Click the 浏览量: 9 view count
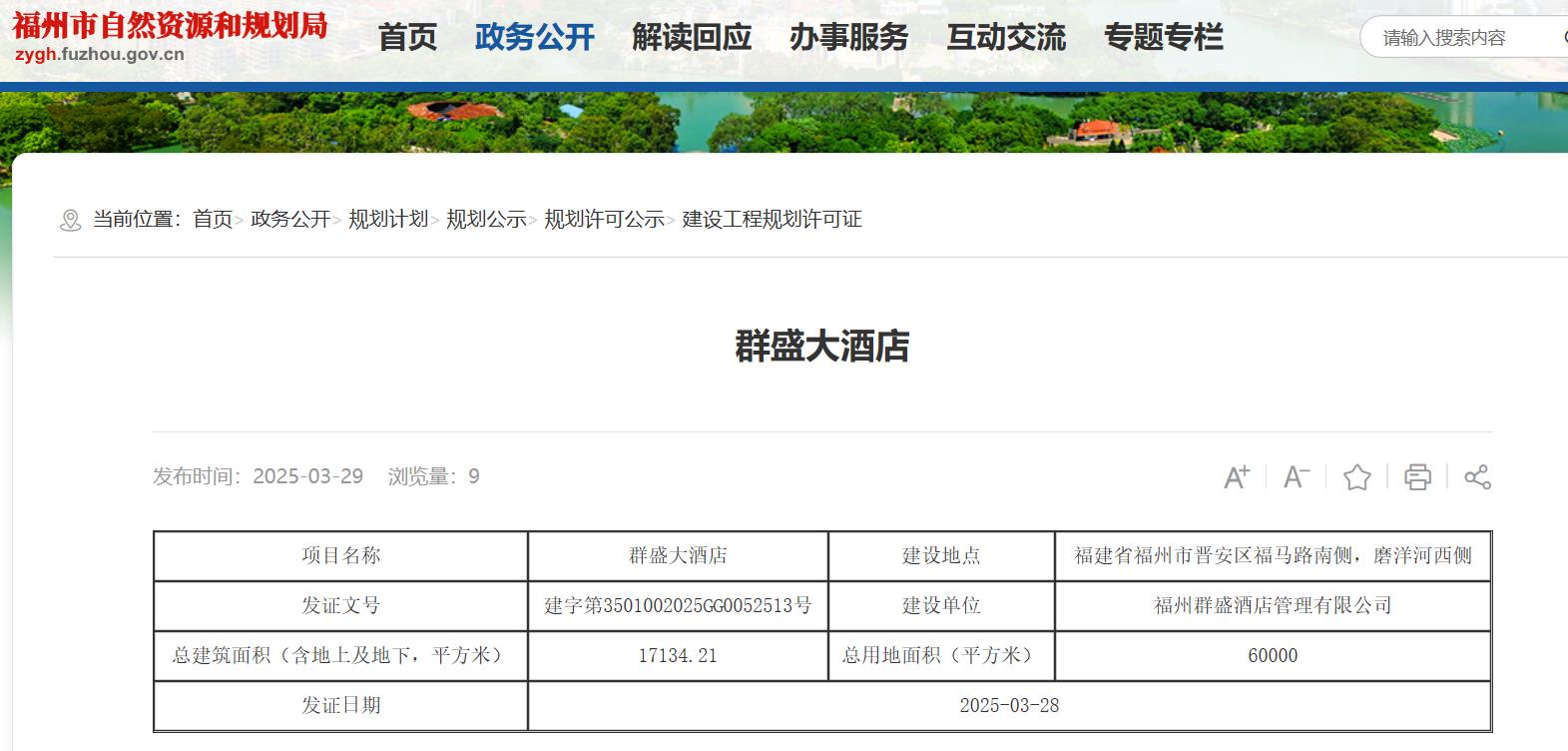1568x751 pixels. 434,476
